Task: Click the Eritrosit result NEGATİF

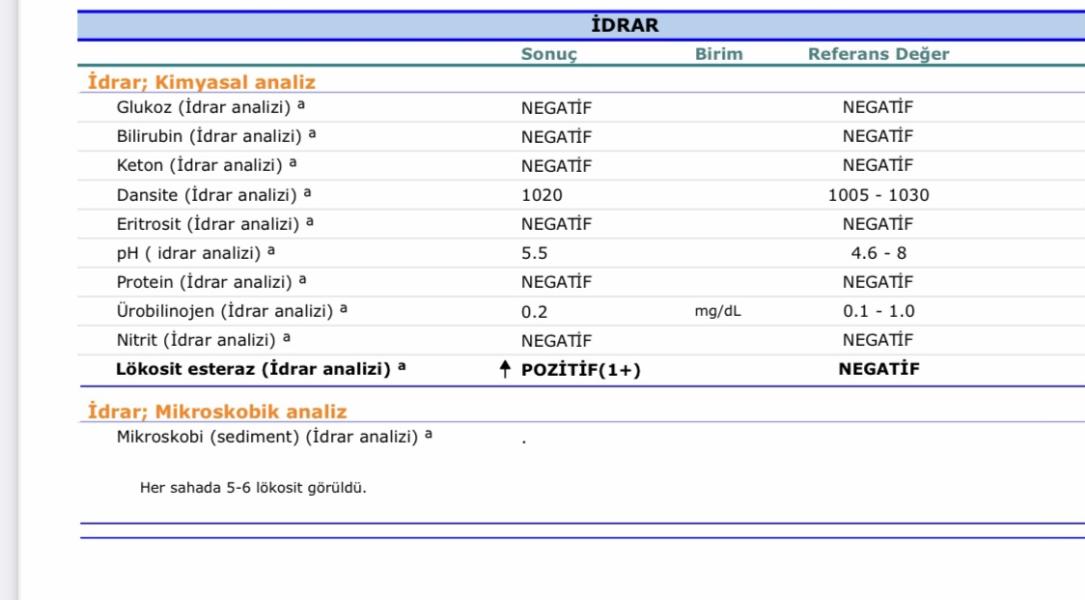Action: click(x=556, y=224)
